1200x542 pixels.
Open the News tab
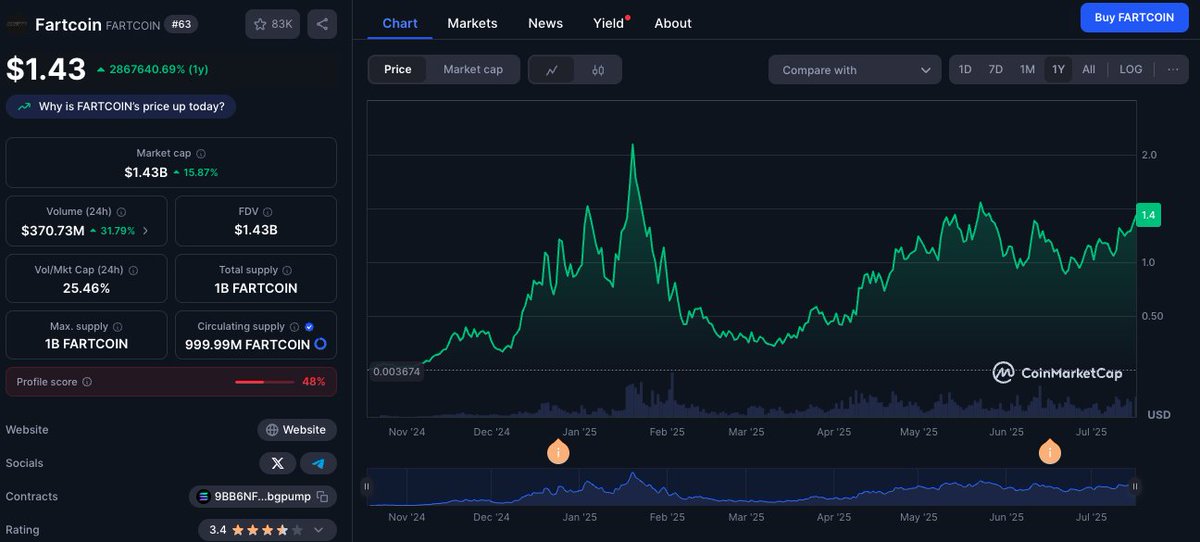545,23
